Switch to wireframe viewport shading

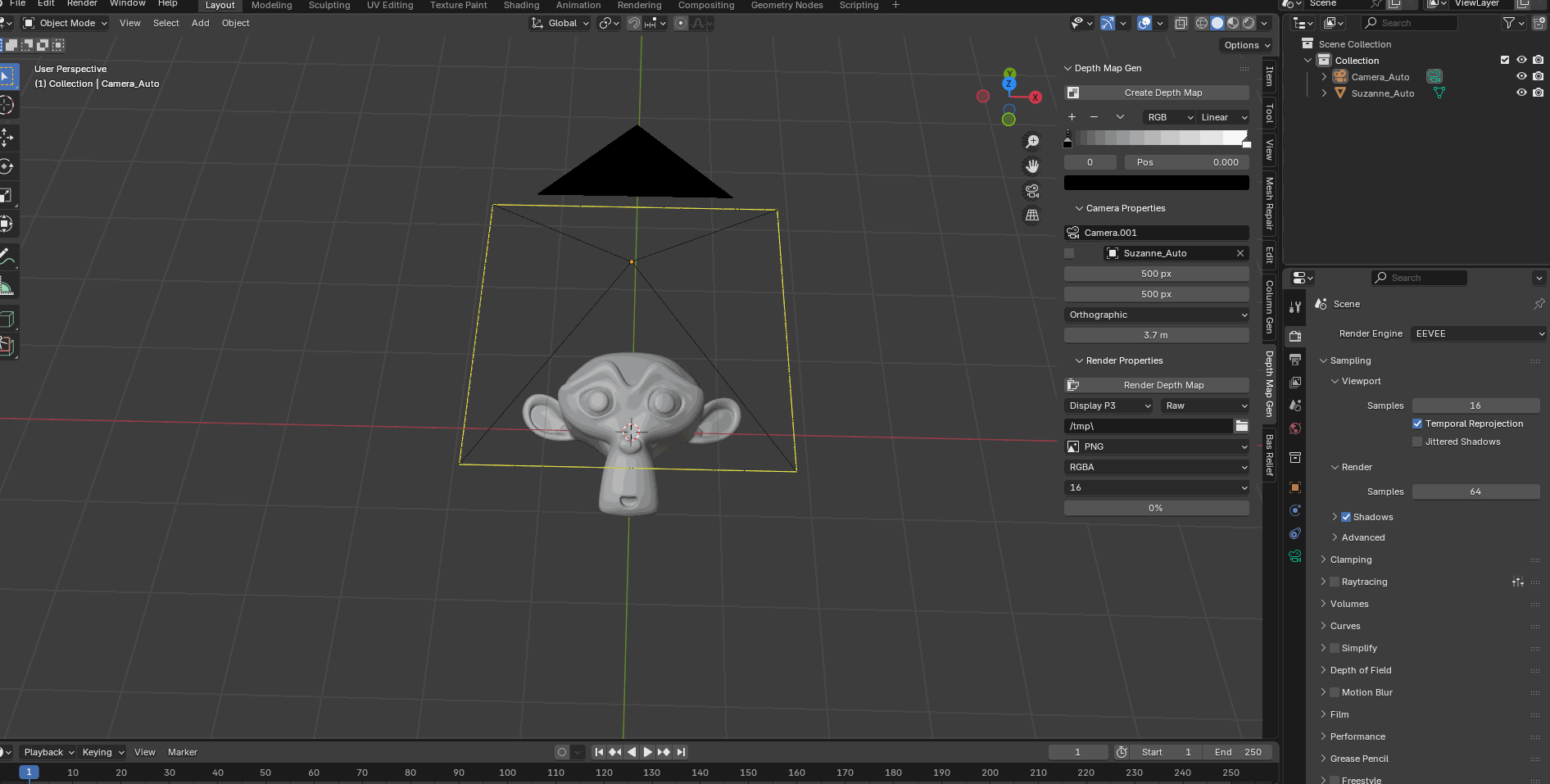pyautogui.click(x=1202, y=23)
